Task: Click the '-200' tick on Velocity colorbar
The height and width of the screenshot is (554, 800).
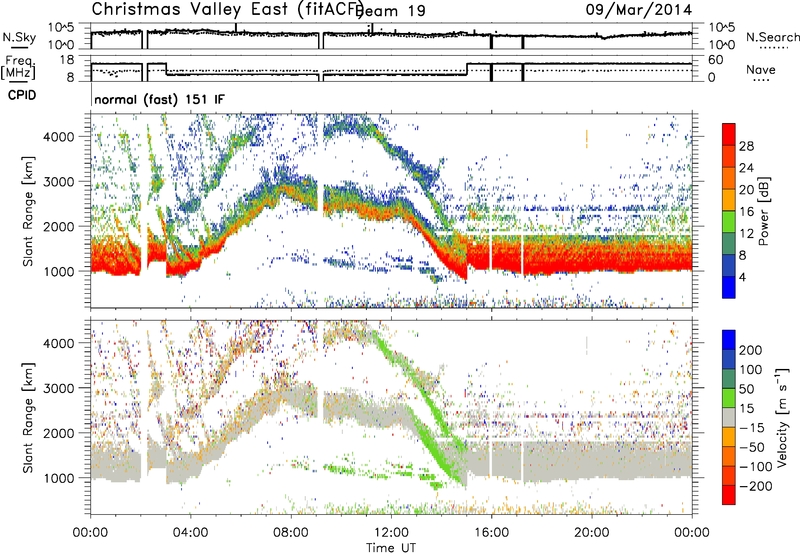Action: 756,486
